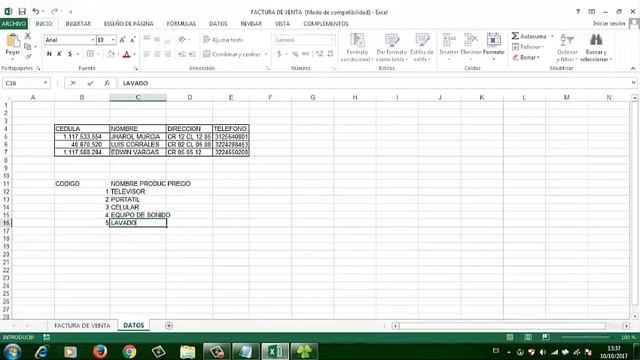Click the Formato cells icon
The image size is (640, 360).
click(x=493, y=41)
